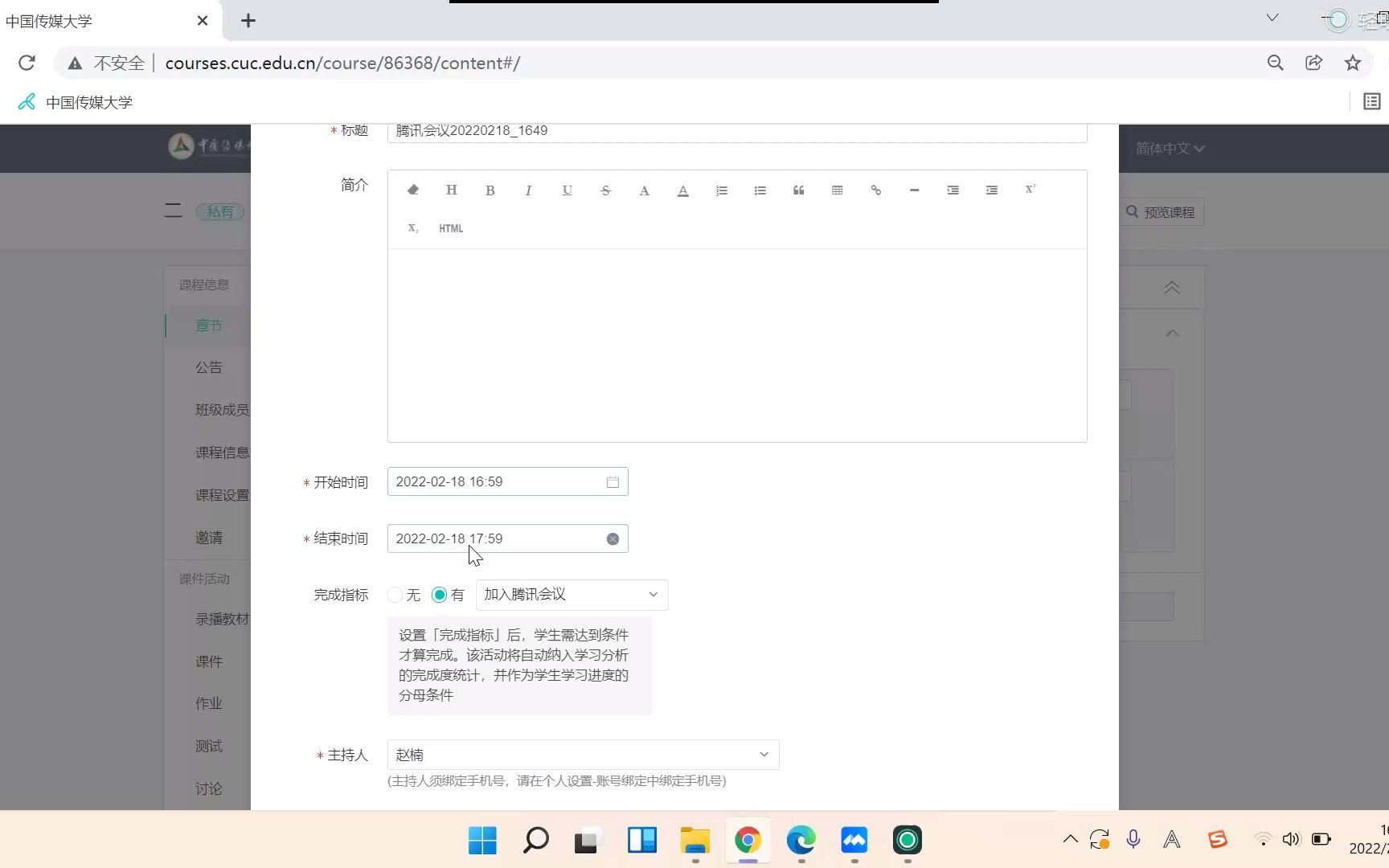The image size is (1389, 868).
Task: Open File Explorer from taskbar
Action: click(695, 841)
